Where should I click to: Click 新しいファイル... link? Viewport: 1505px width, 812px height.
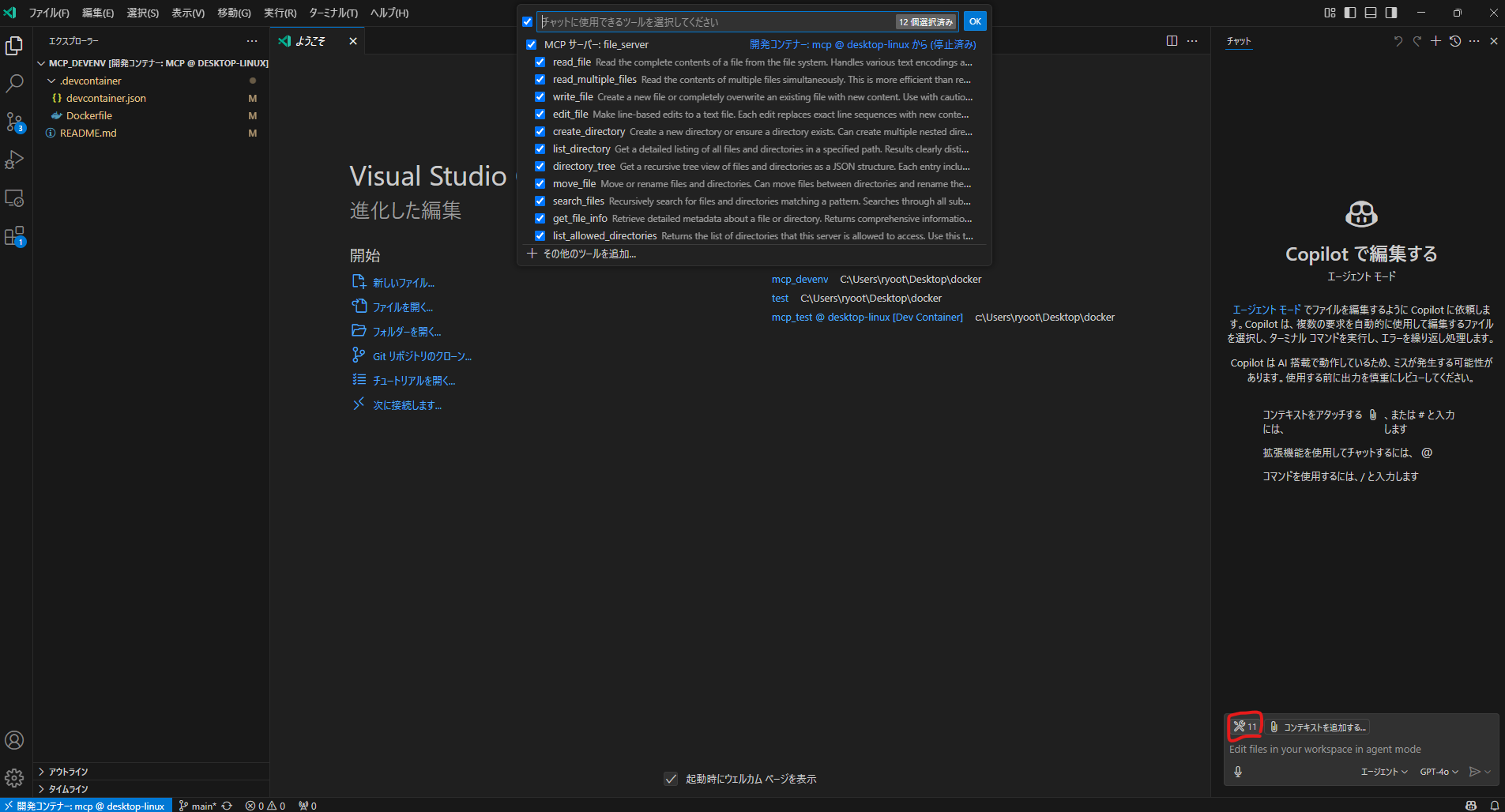coord(403,283)
